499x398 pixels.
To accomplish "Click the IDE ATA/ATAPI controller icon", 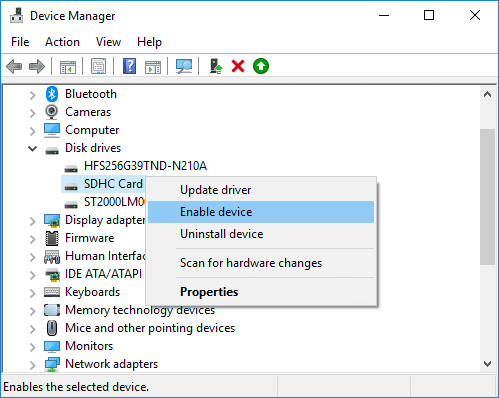I will pos(52,275).
